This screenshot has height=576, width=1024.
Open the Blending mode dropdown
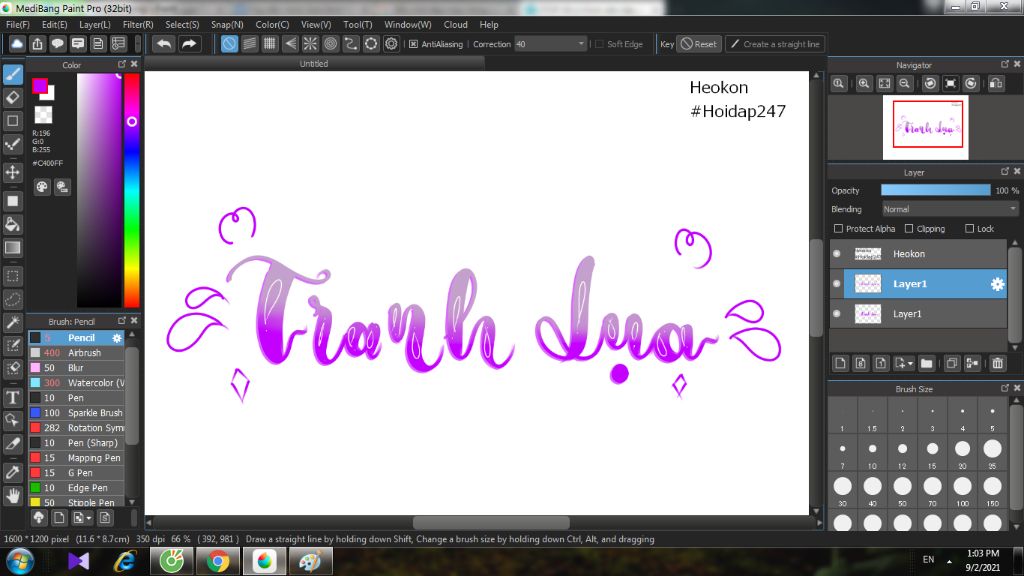point(949,209)
